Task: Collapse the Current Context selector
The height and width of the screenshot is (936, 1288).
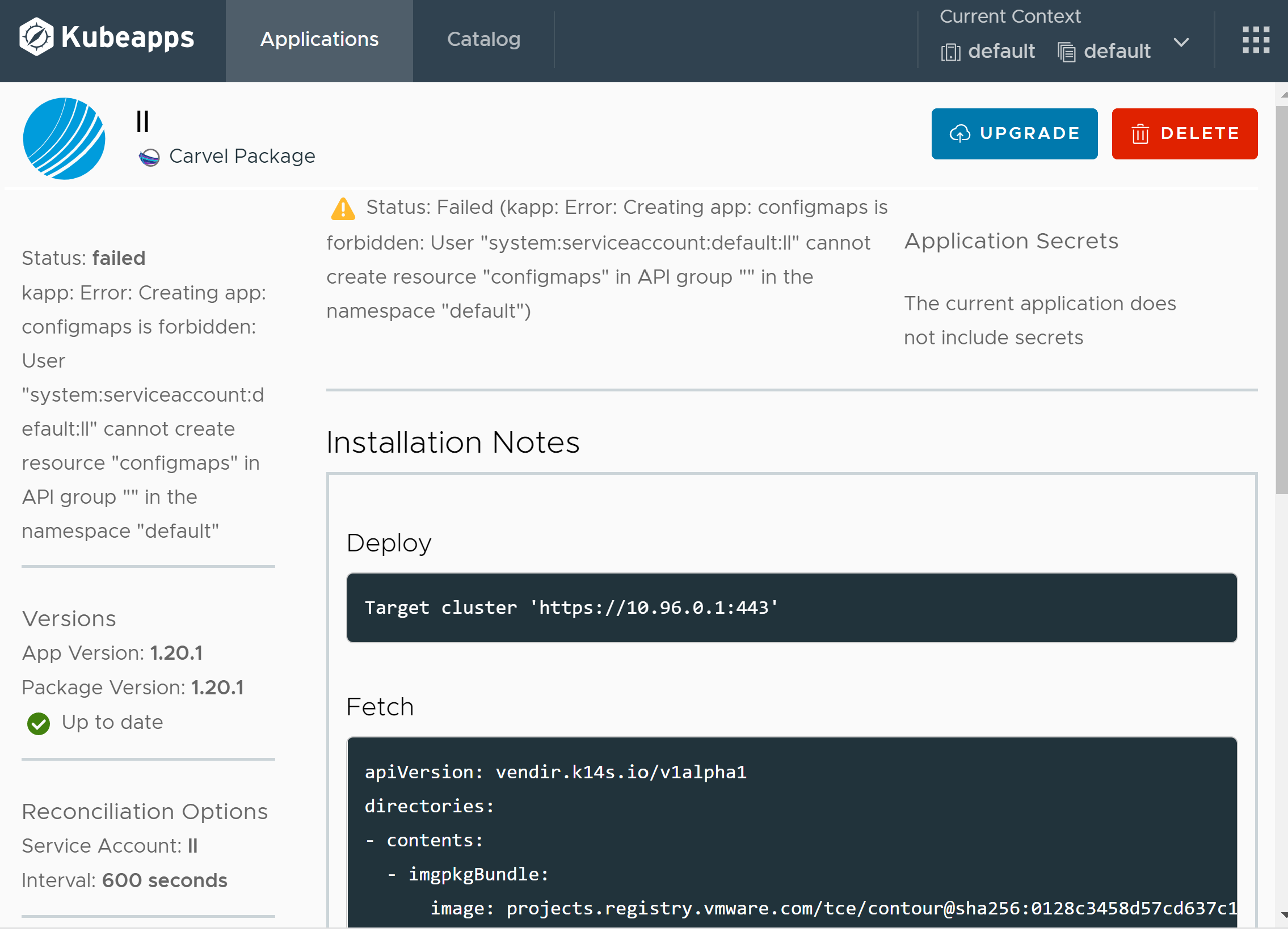Action: [x=1181, y=42]
